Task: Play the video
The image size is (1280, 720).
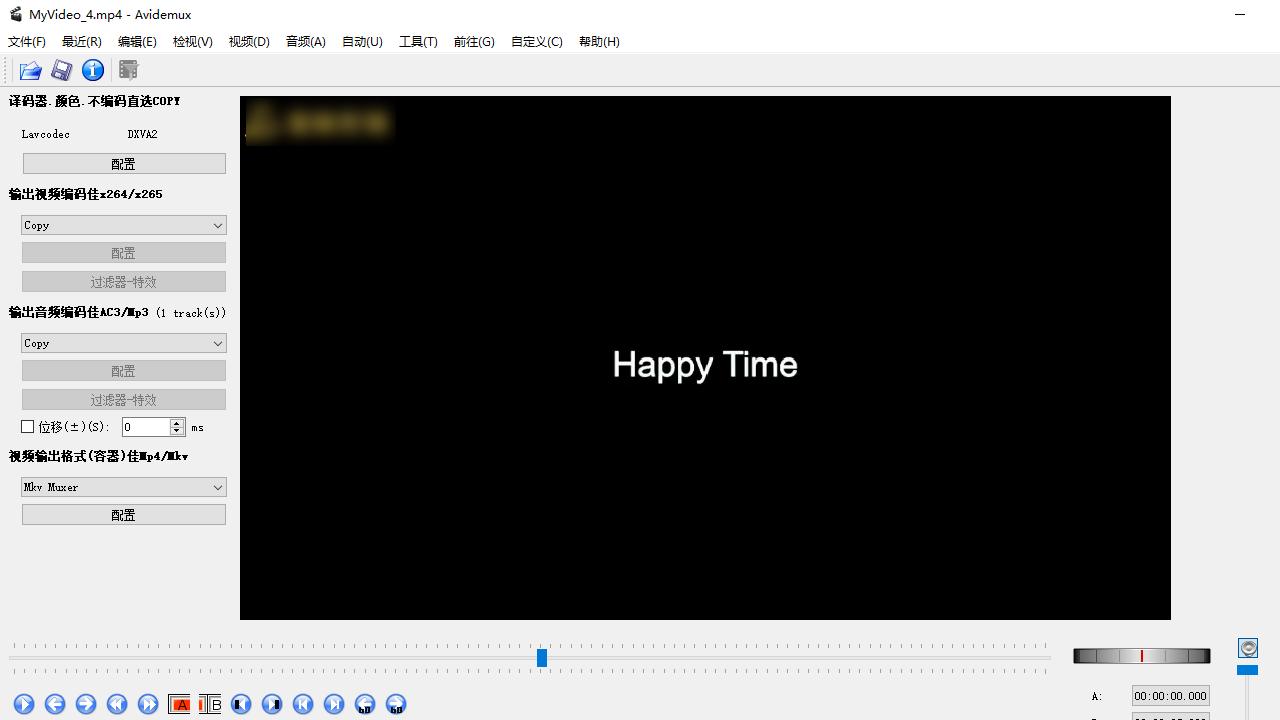Action: [x=24, y=704]
